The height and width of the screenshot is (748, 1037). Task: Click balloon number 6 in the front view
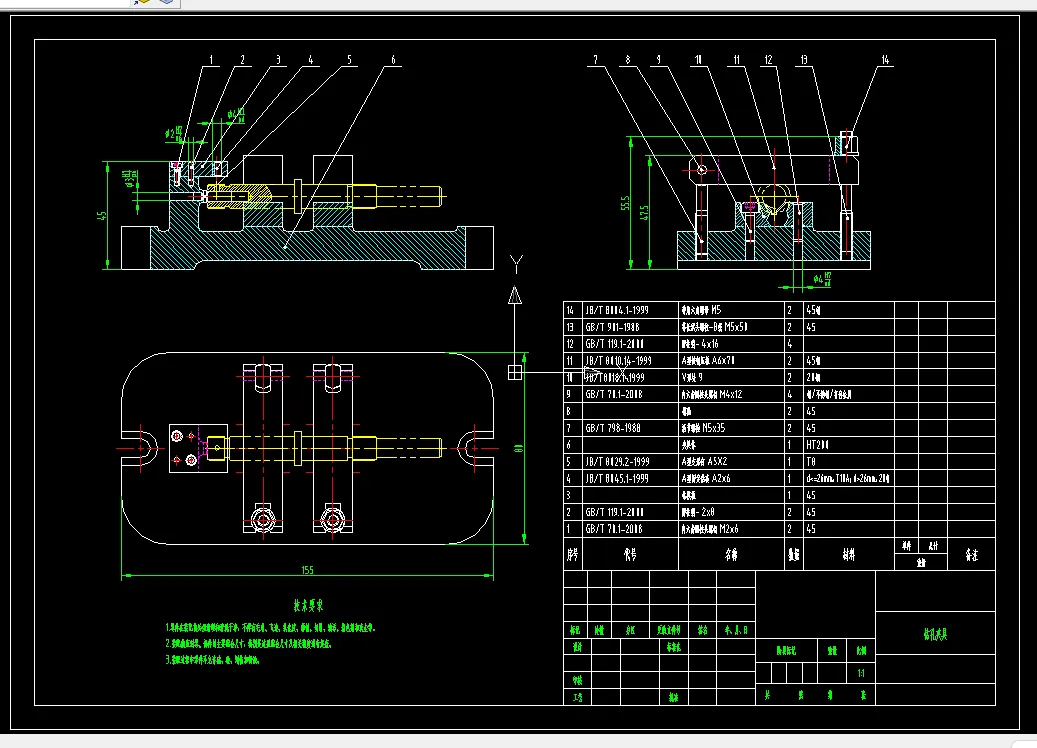point(393,60)
